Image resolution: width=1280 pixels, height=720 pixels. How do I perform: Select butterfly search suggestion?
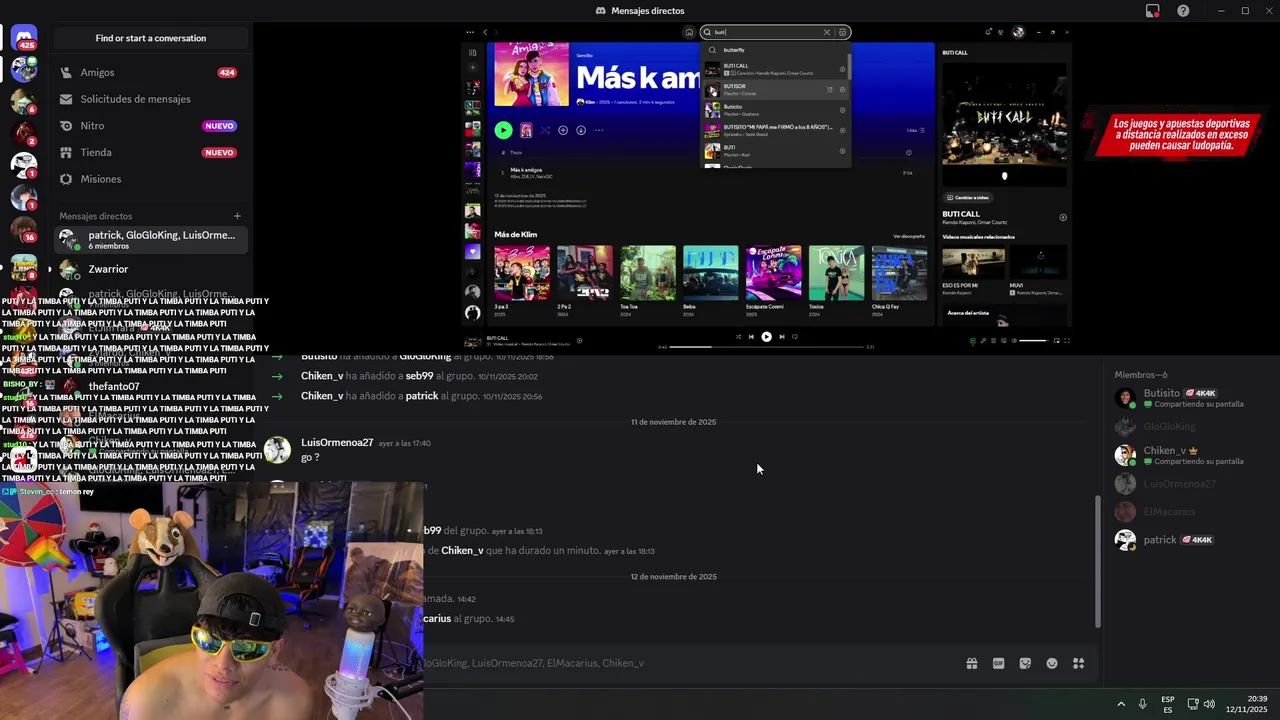tap(776, 49)
